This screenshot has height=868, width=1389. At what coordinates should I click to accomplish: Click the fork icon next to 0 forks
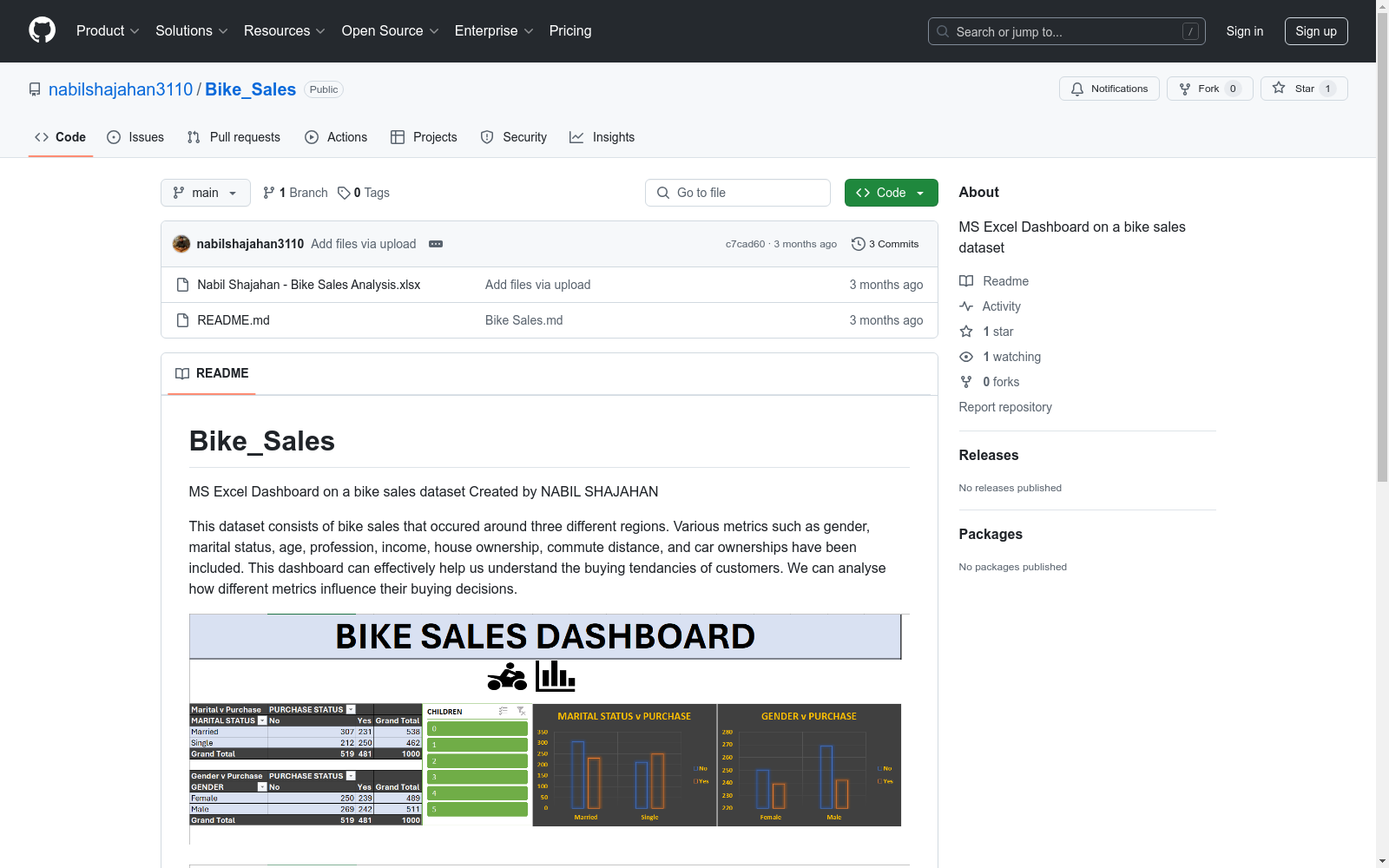pos(966,382)
